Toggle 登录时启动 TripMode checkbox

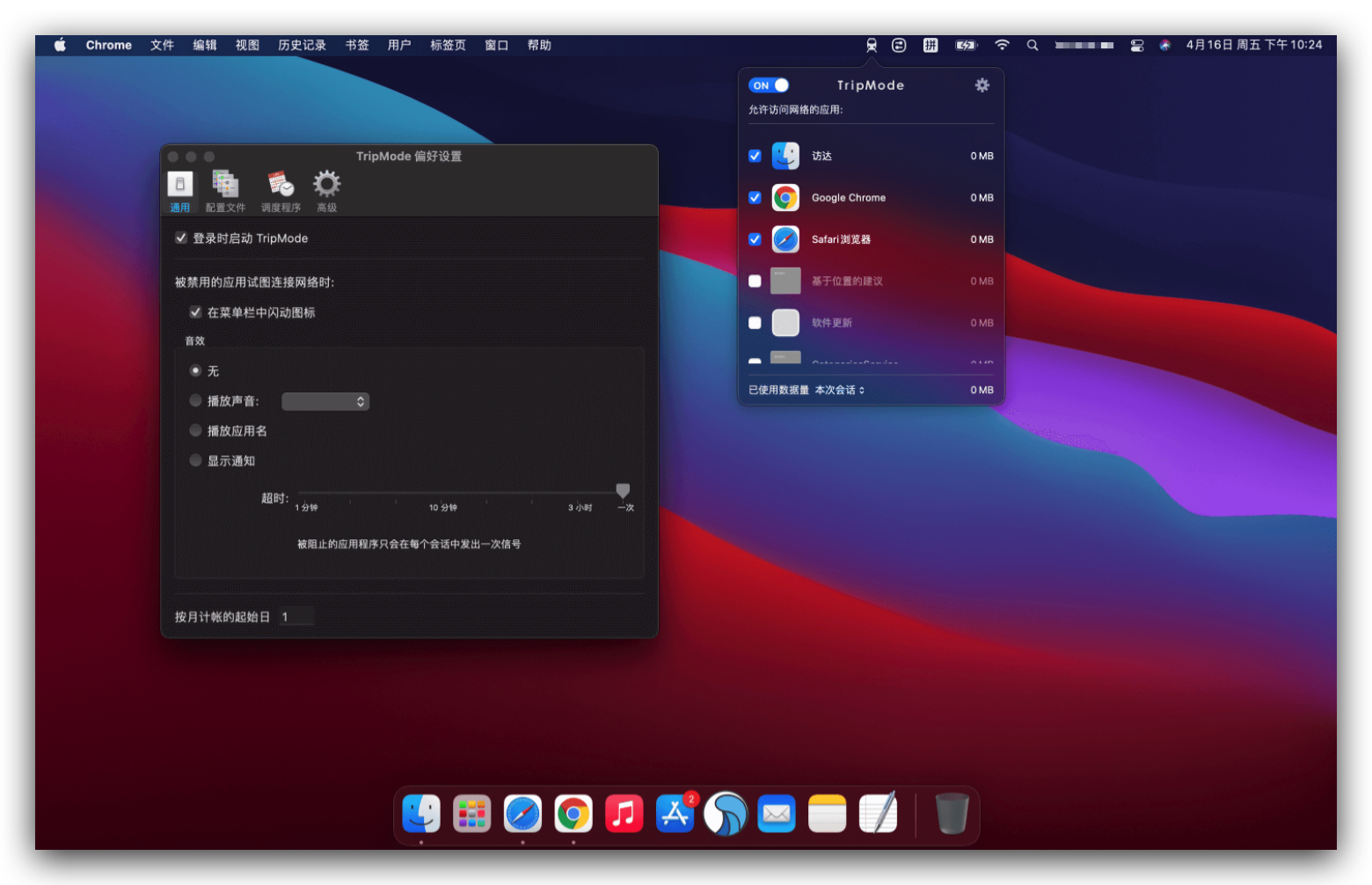pyautogui.click(x=181, y=238)
